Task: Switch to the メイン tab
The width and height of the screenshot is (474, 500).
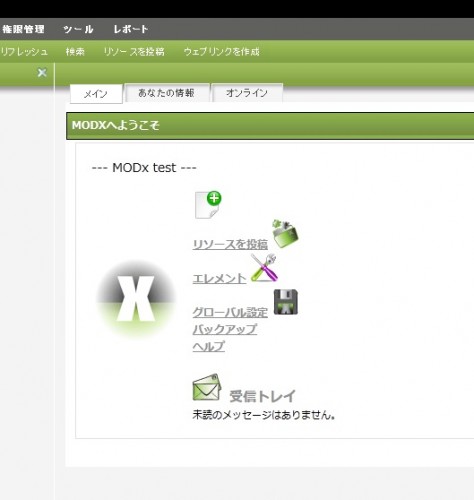Action: 96,94
